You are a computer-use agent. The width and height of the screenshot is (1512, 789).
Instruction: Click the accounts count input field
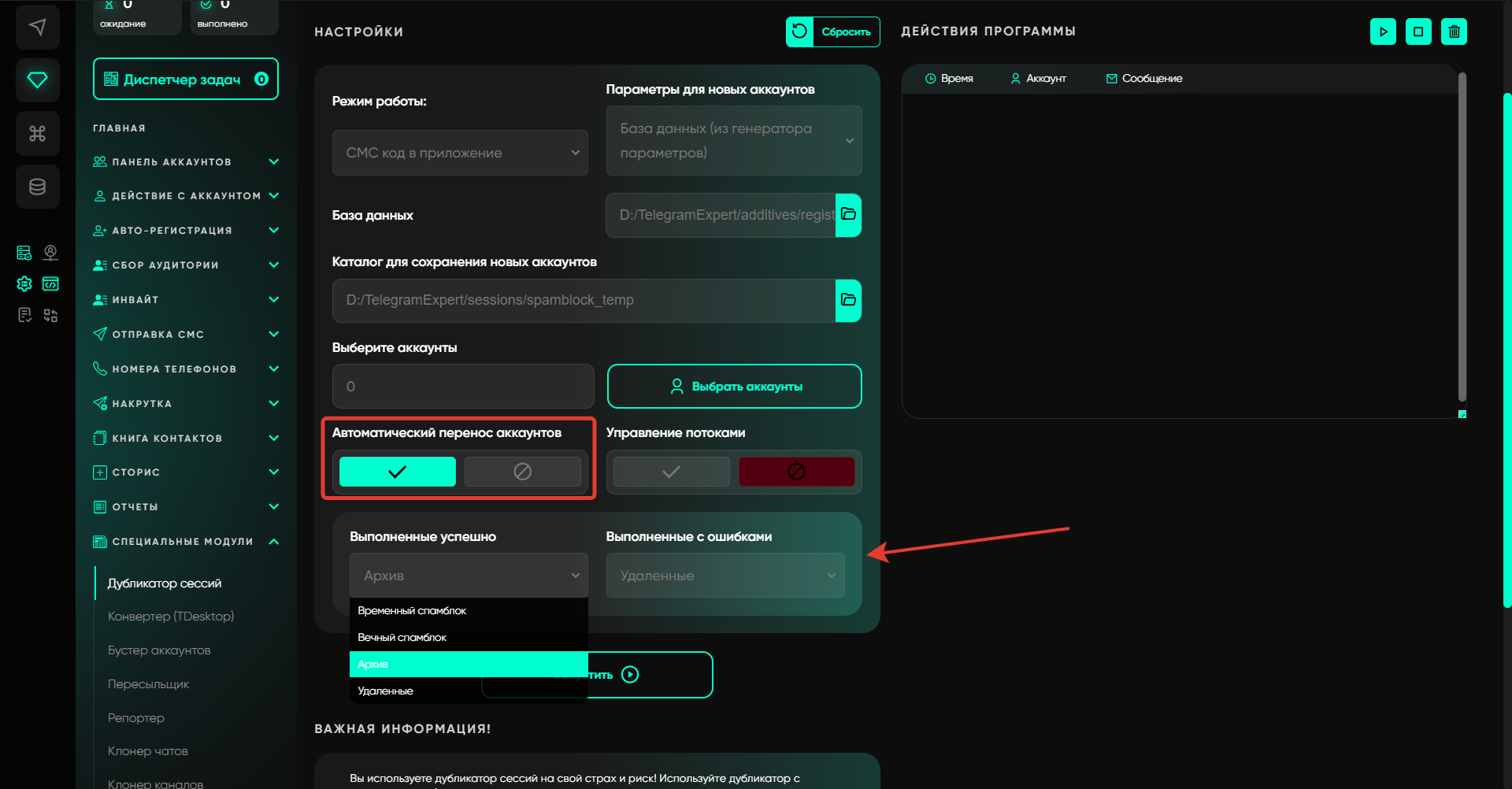[x=463, y=387]
